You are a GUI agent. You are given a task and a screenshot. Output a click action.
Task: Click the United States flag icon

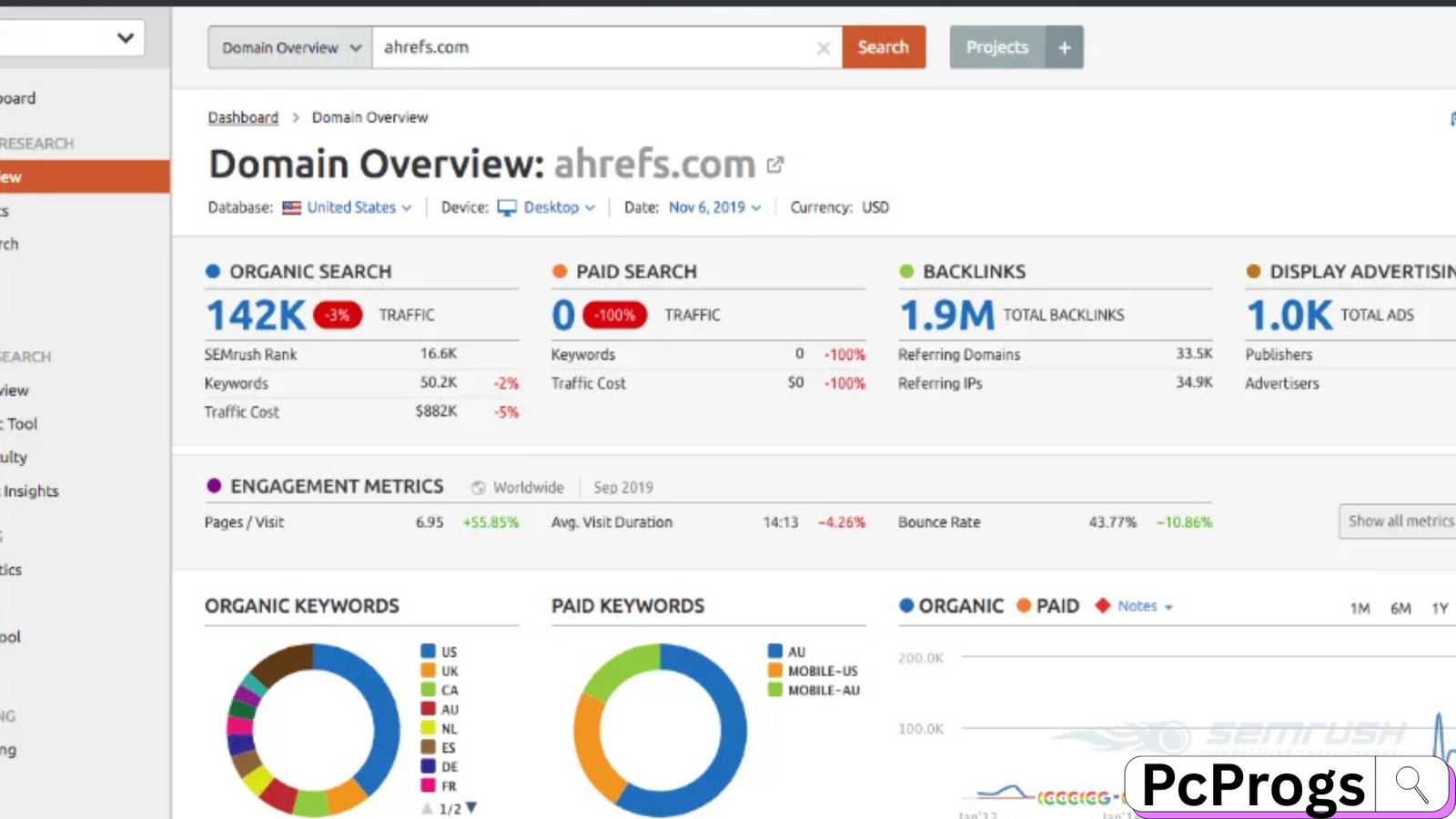pyautogui.click(x=291, y=207)
